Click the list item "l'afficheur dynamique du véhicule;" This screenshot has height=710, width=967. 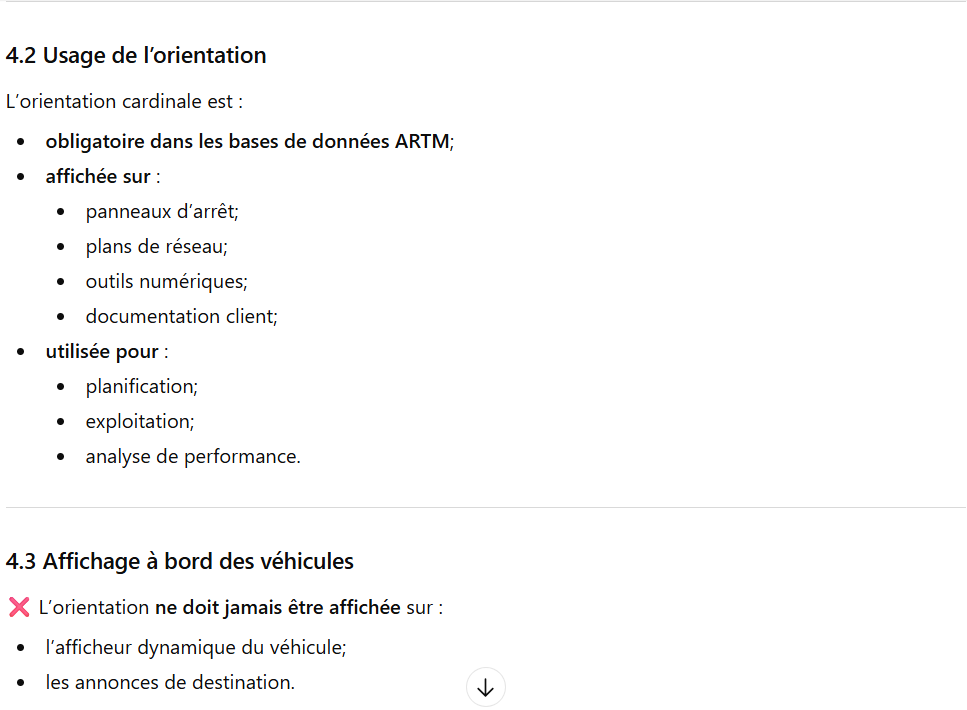pos(196,648)
